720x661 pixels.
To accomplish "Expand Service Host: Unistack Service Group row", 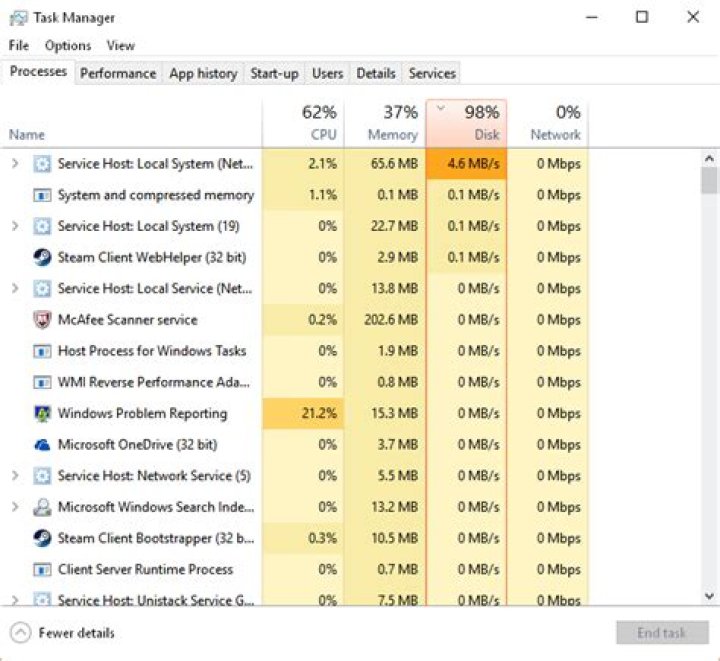I will (15, 599).
